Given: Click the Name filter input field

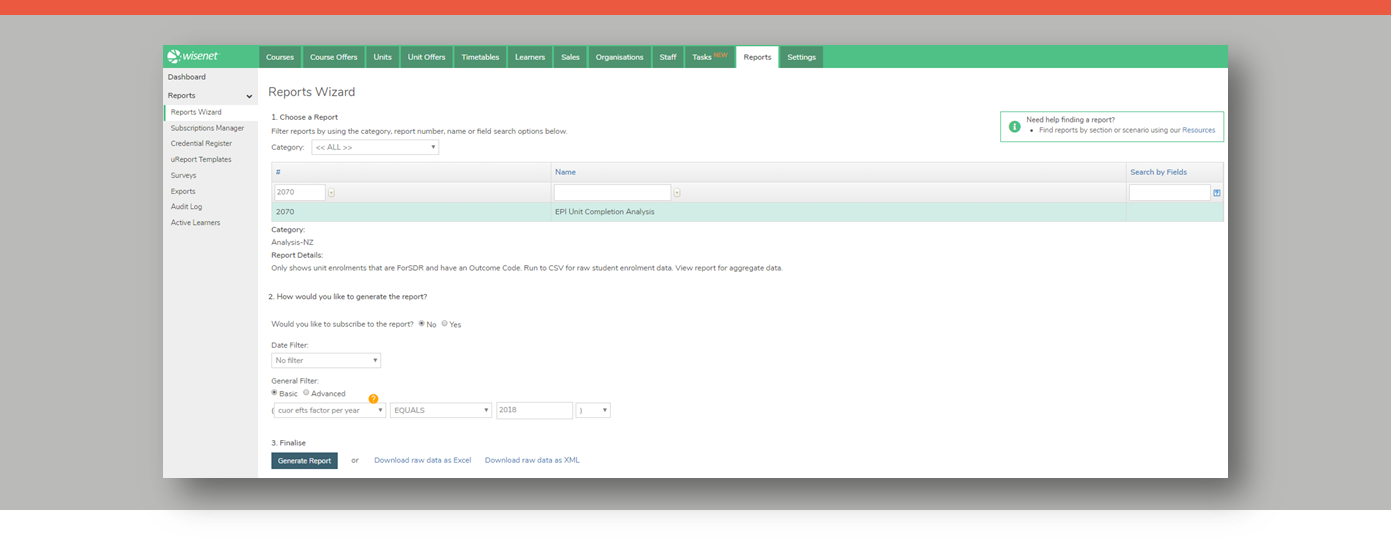Looking at the screenshot, I should [x=612, y=193].
